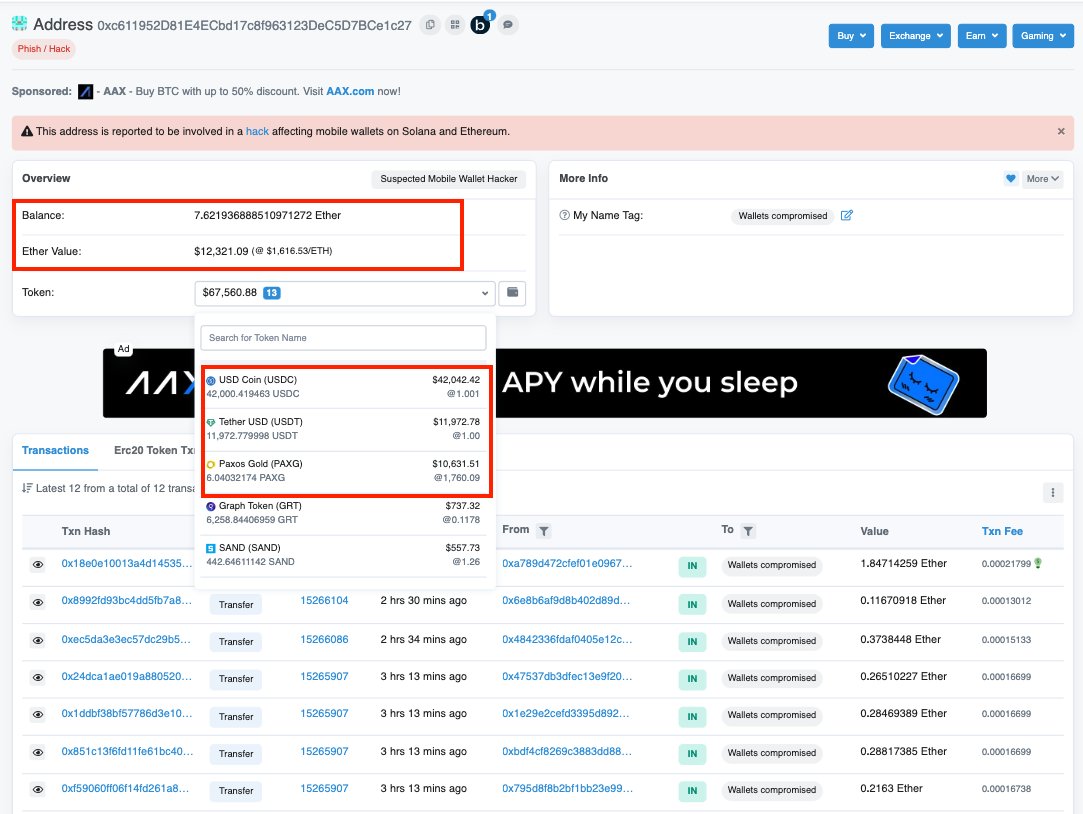The width and height of the screenshot is (1083, 814).
Task: Open the Exchange dropdown
Action: tap(915, 36)
